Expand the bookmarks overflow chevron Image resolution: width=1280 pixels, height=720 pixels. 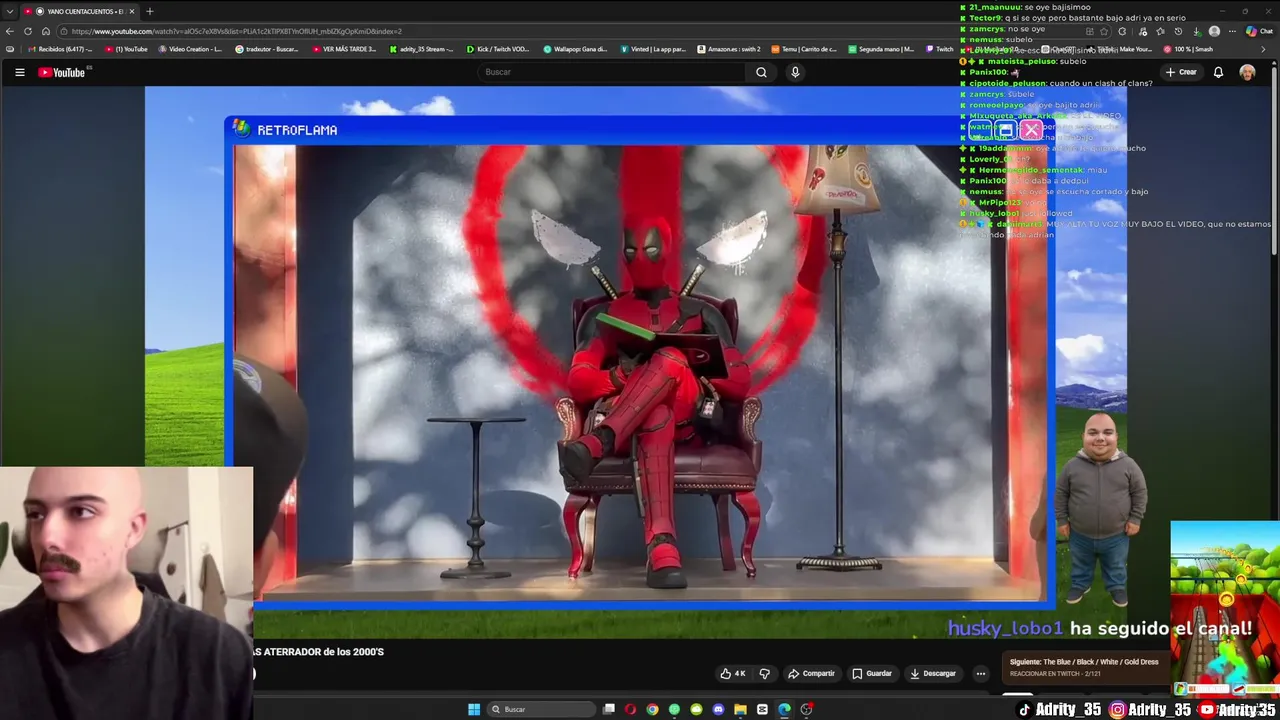(1263, 49)
